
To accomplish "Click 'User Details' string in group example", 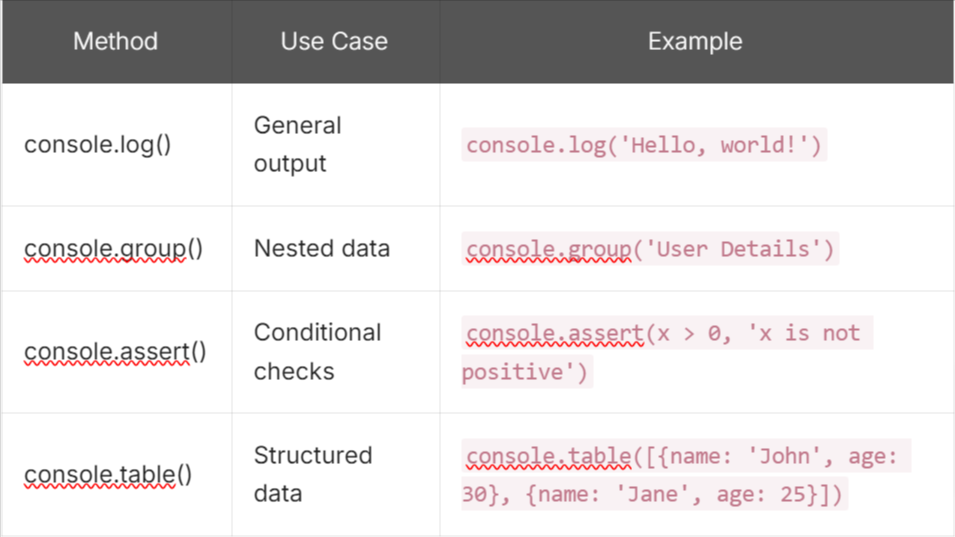I will click(732, 248).
